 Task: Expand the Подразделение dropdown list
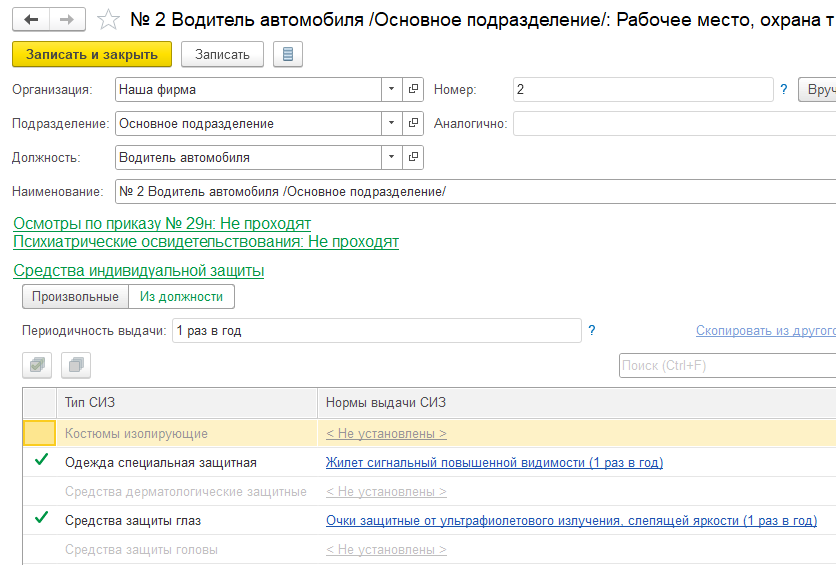(391, 124)
